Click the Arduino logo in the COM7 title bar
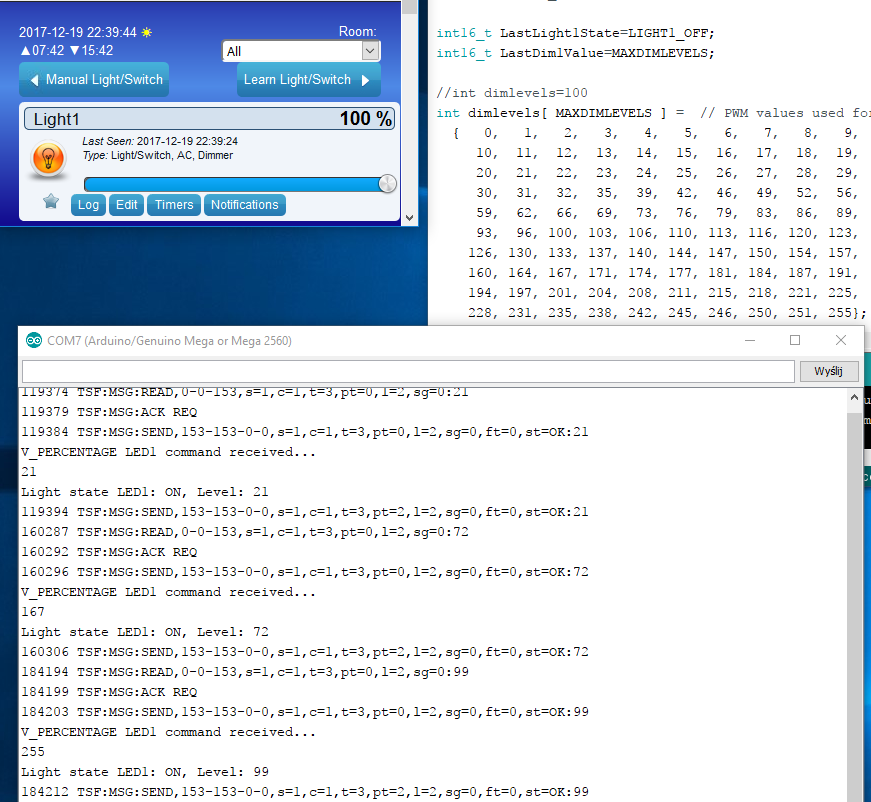This screenshot has height=802, width=871. 34,341
